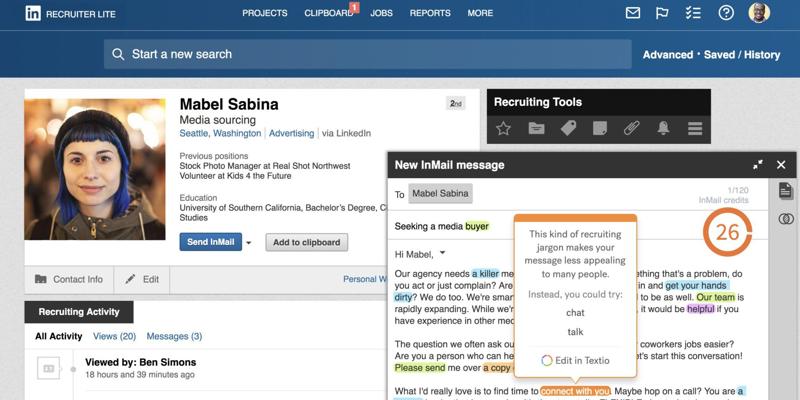The width and height of the screenshot is (800, 400).
Task: Add a note with the sticky note icon
Action: point(599,128)
